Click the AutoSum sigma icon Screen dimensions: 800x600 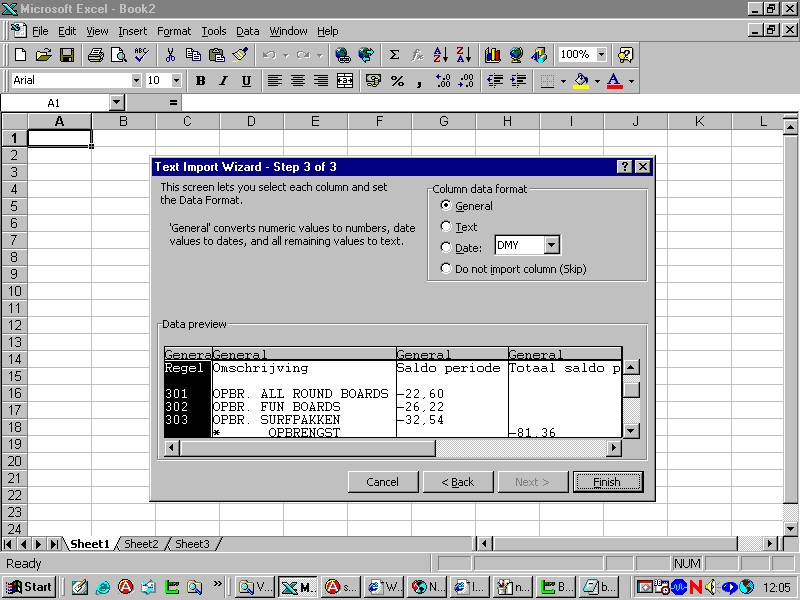(394, 55)
